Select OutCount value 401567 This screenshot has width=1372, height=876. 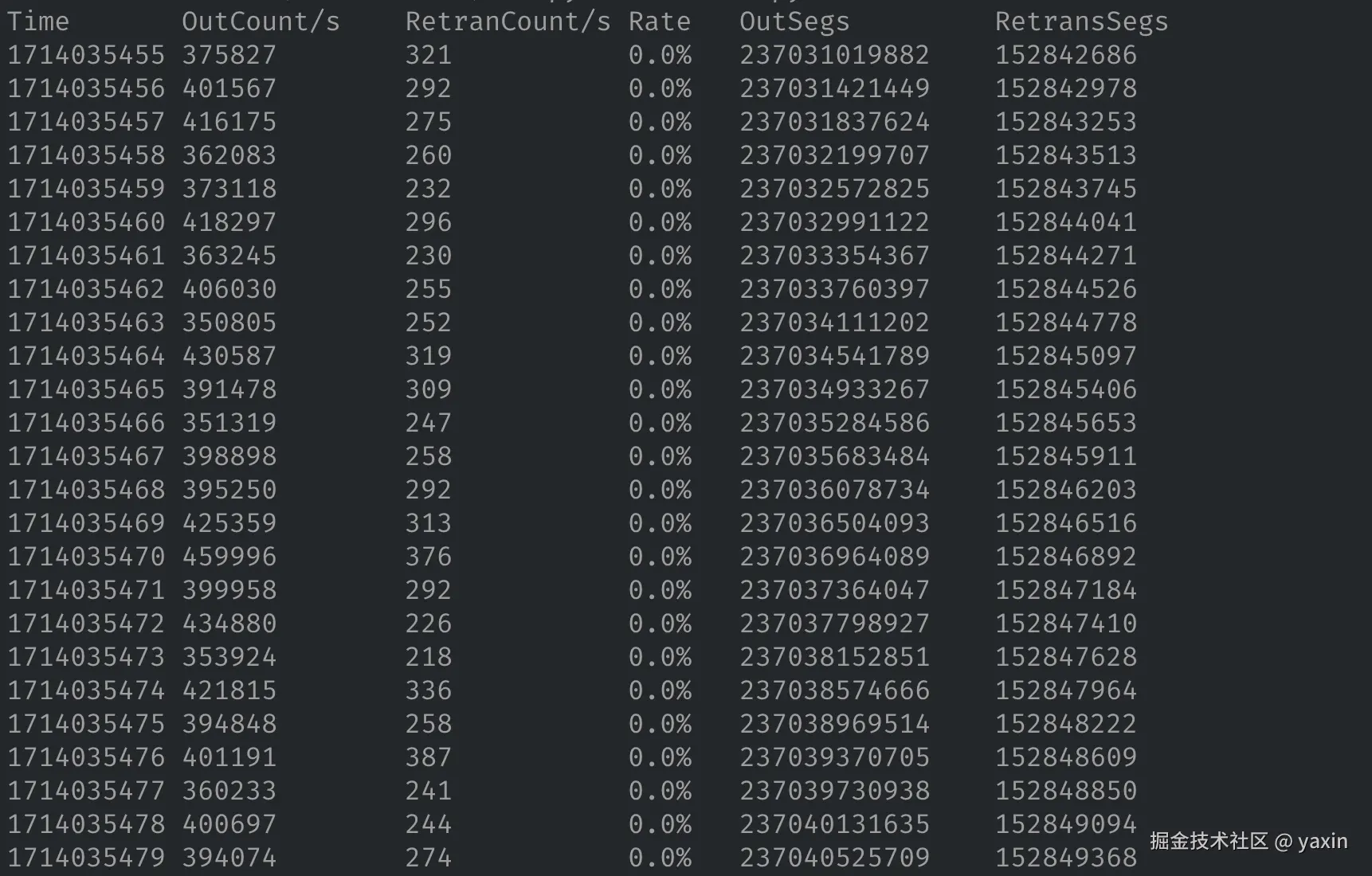point(229,88)
